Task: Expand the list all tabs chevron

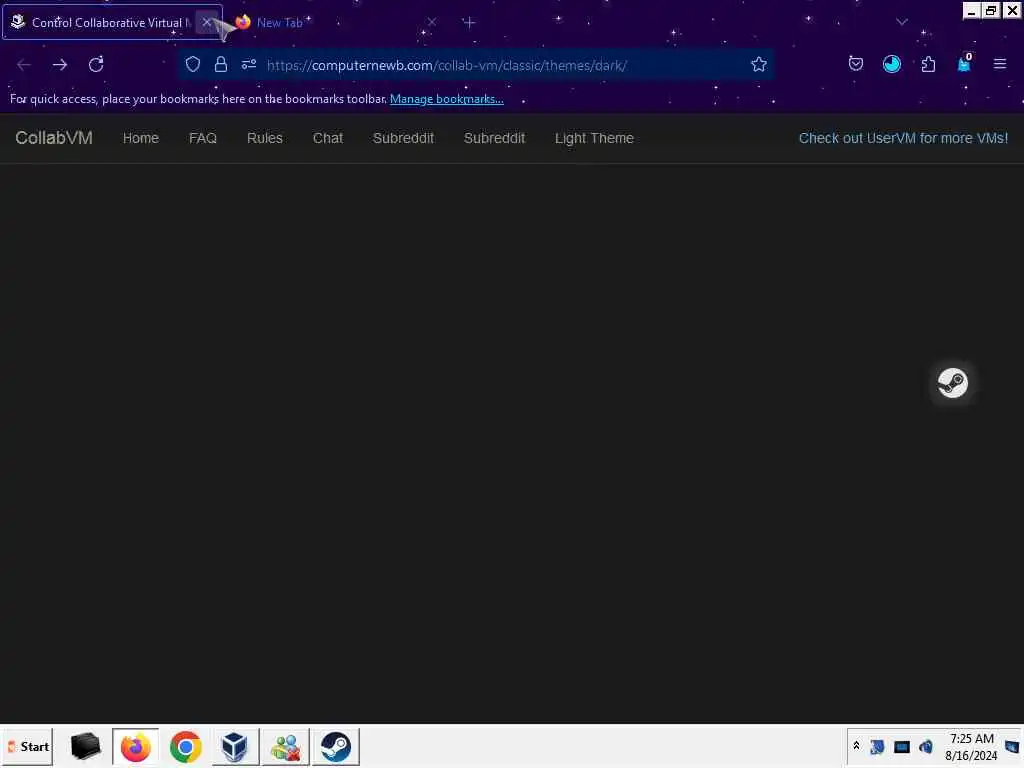Action: [902, 22]
